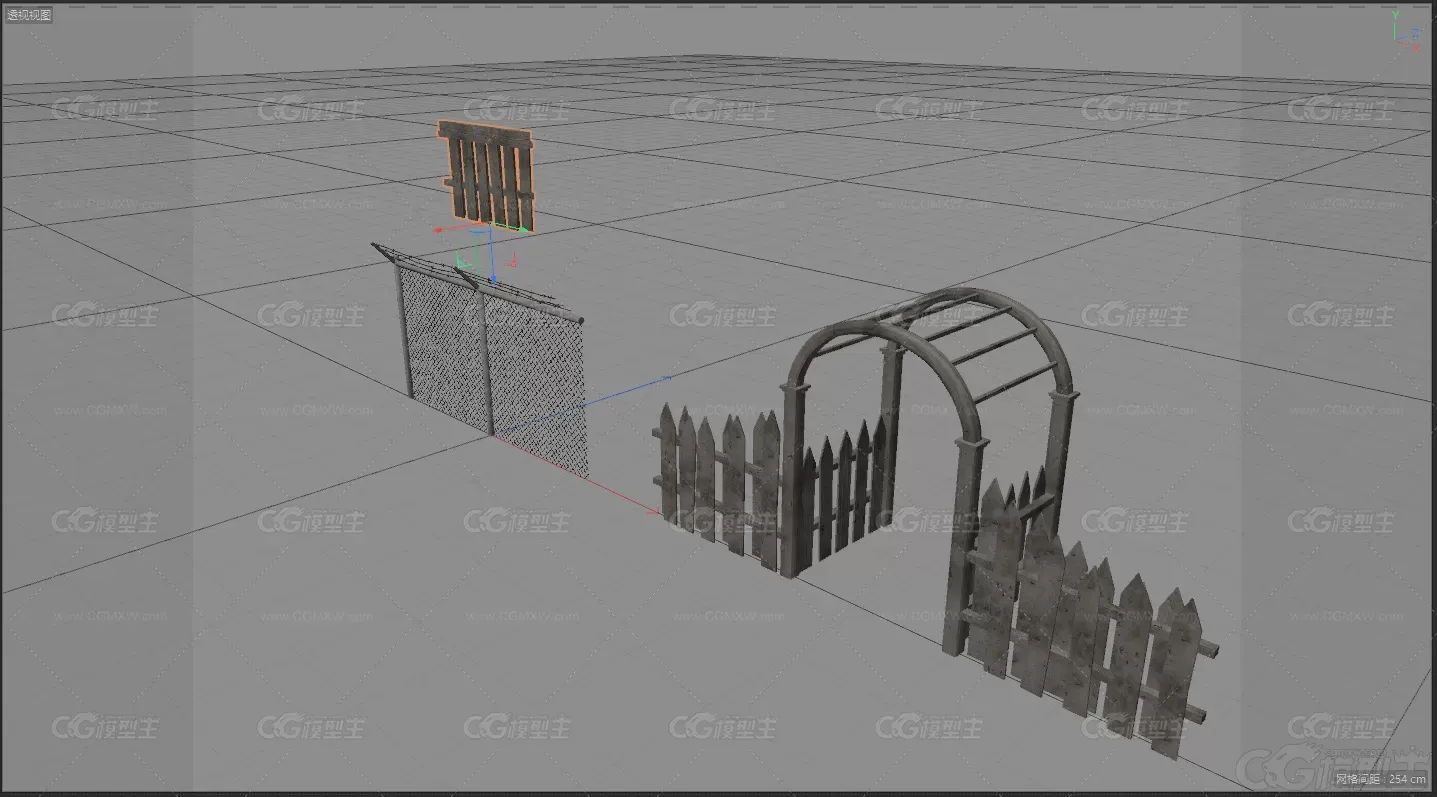The width and height of the screenshot is (1437, 797).
Task: Click the blue axis arrow handle tip
Action: (493, 279)
